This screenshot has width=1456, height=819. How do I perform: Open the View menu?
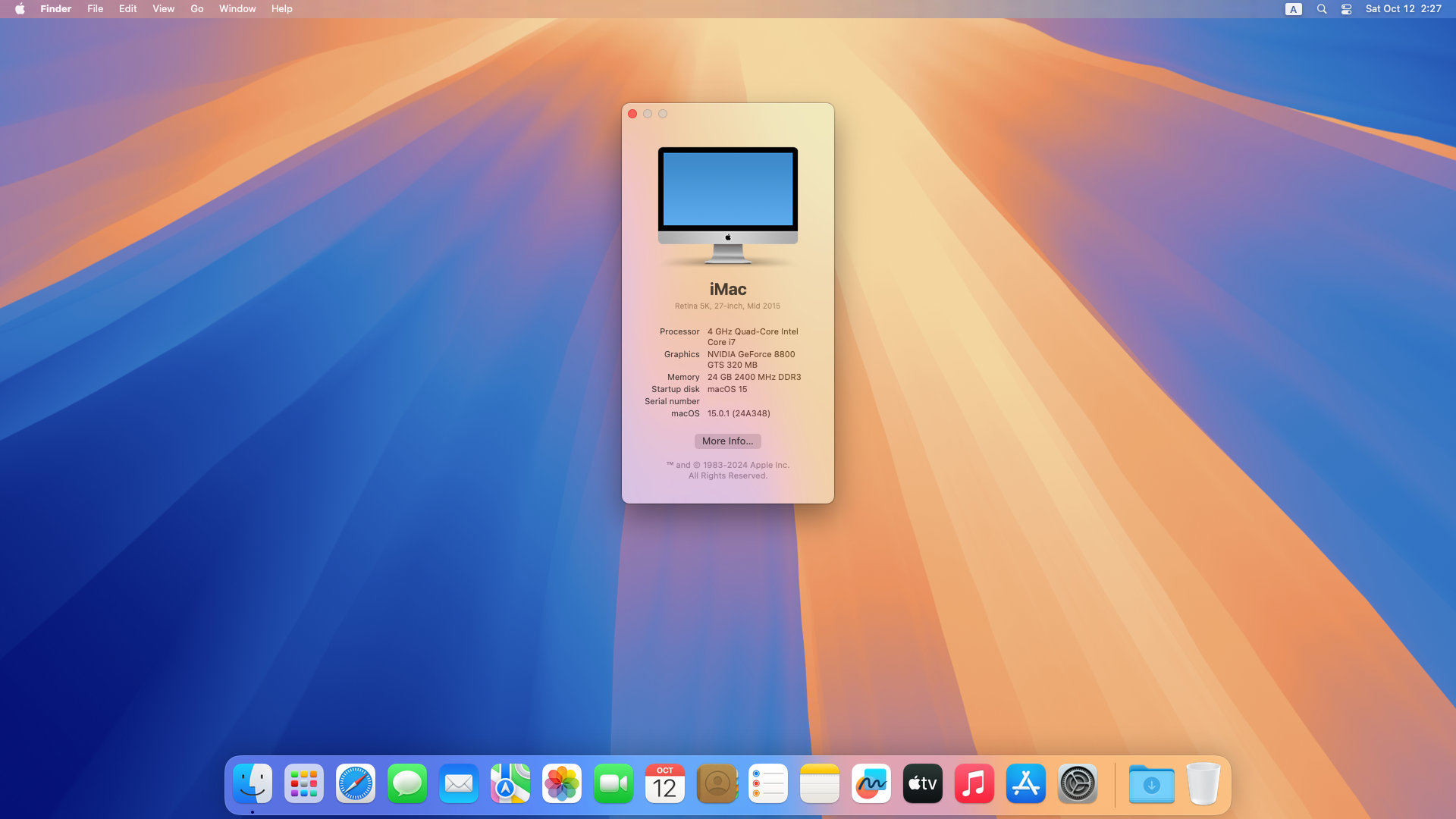164,9
